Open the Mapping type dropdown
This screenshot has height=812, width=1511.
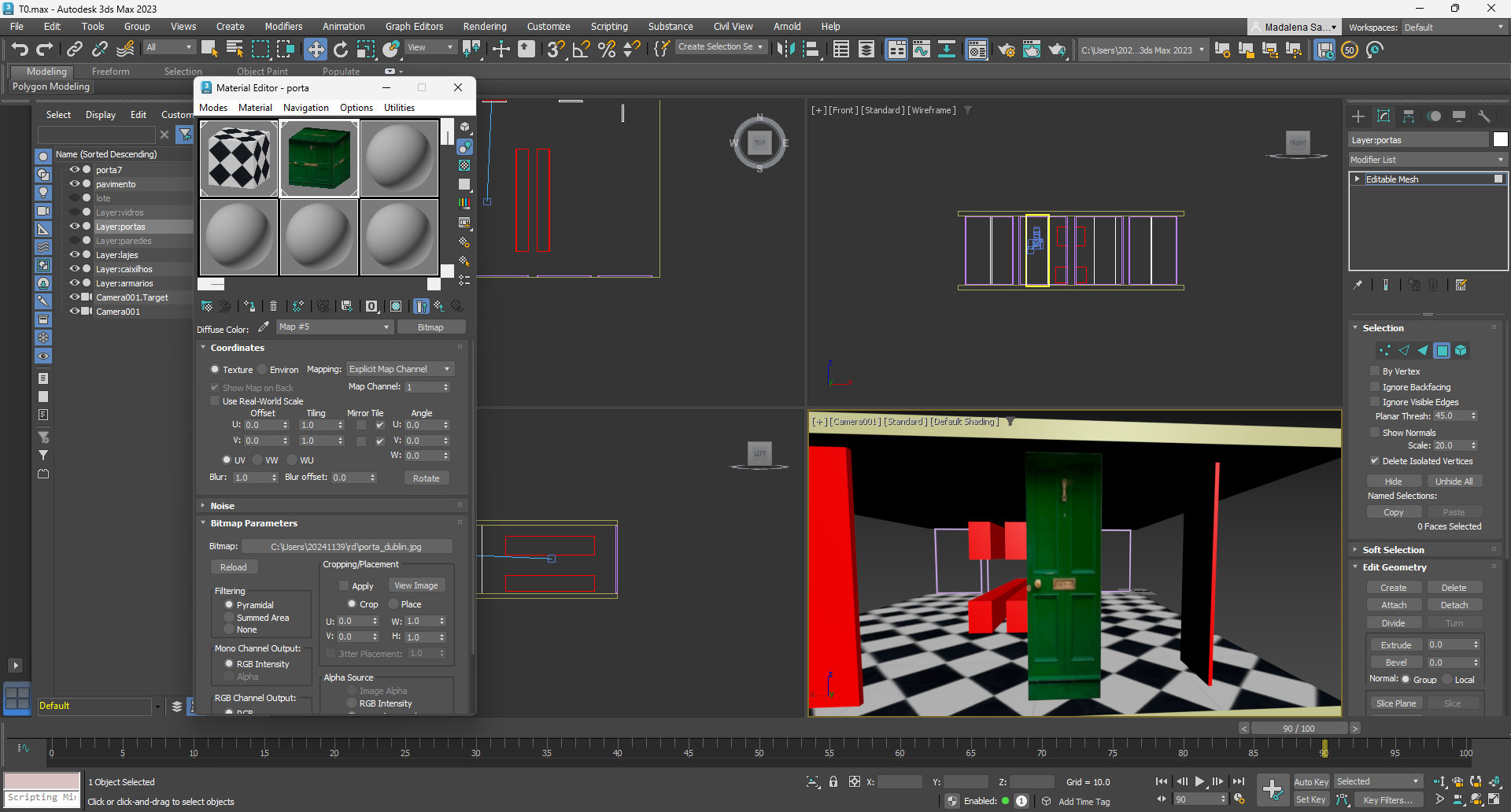click(400, 369)
